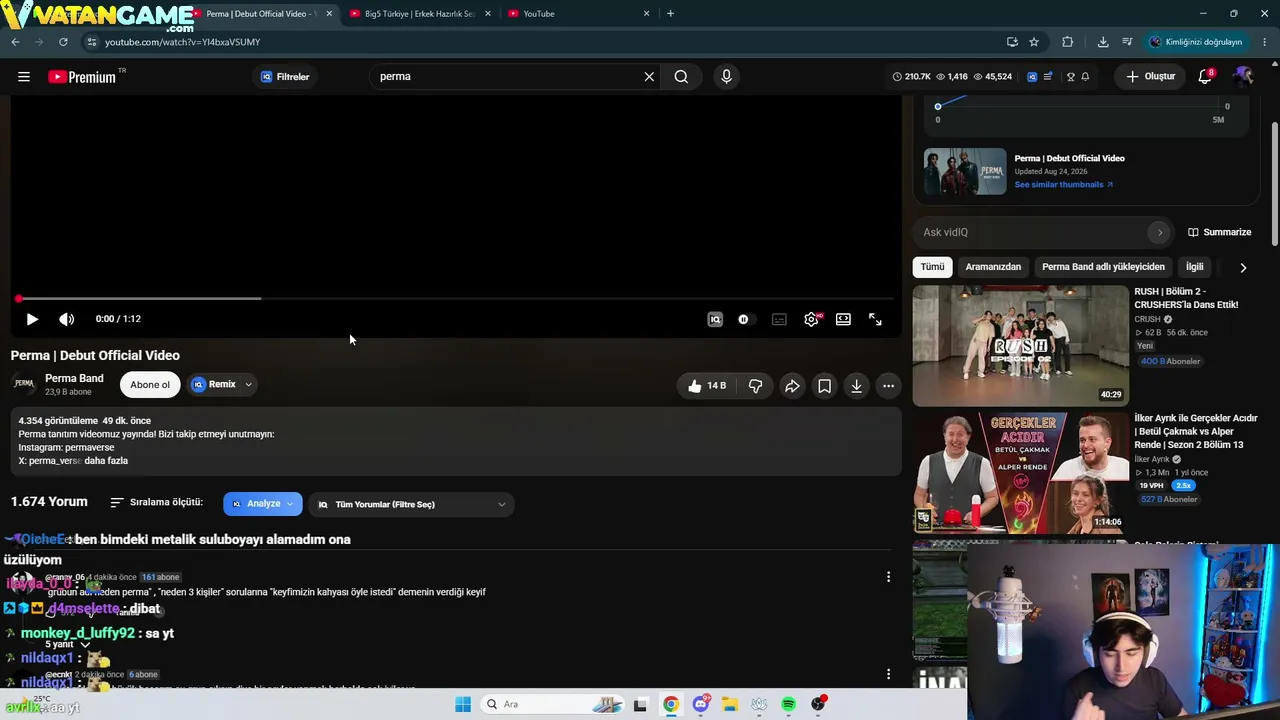The width and height of the screenshot is (1280, 720).
Task: Start voice search with the microphone
Action: (726, 77)
